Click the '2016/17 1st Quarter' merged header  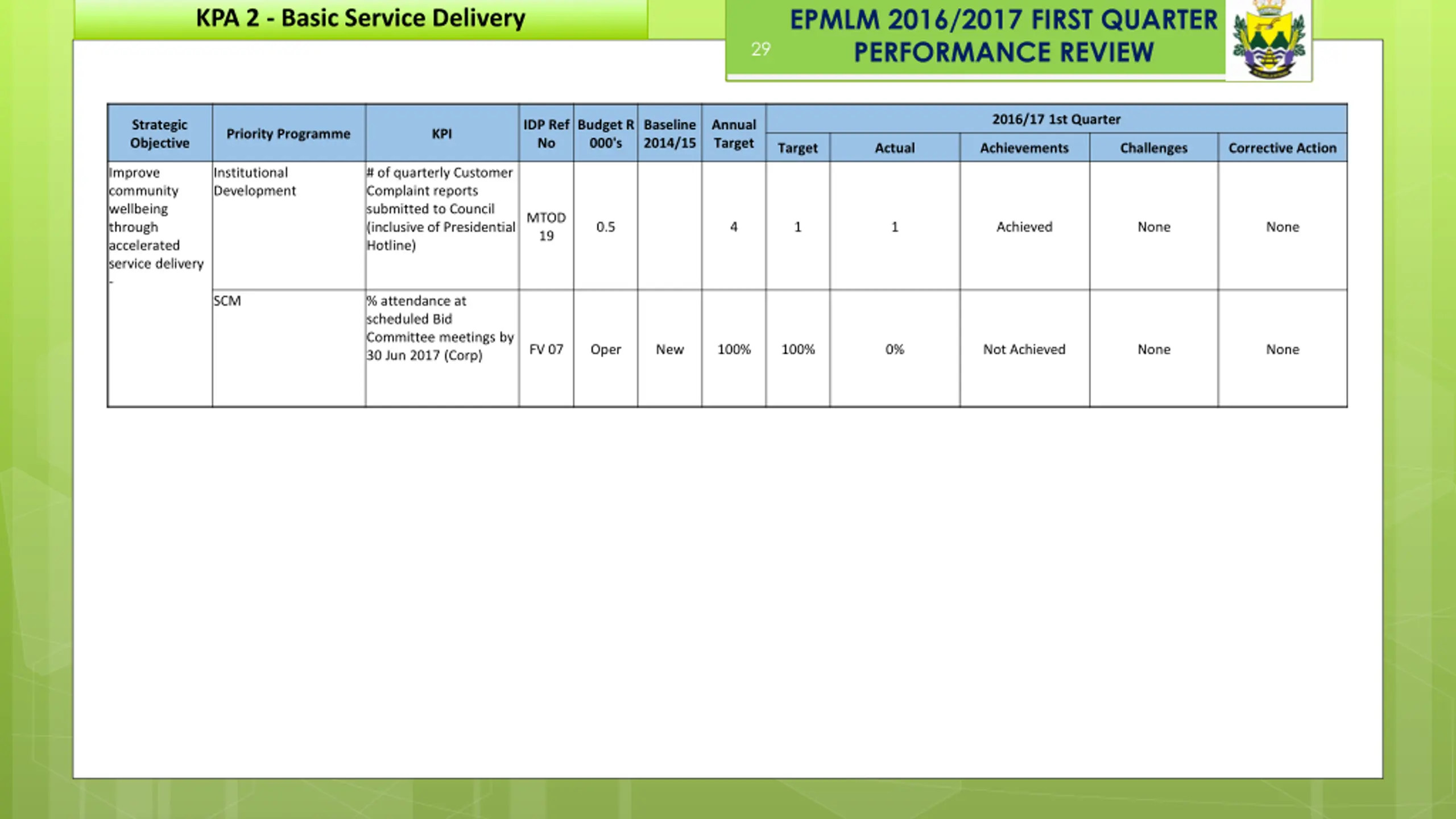pos(1056,119)
